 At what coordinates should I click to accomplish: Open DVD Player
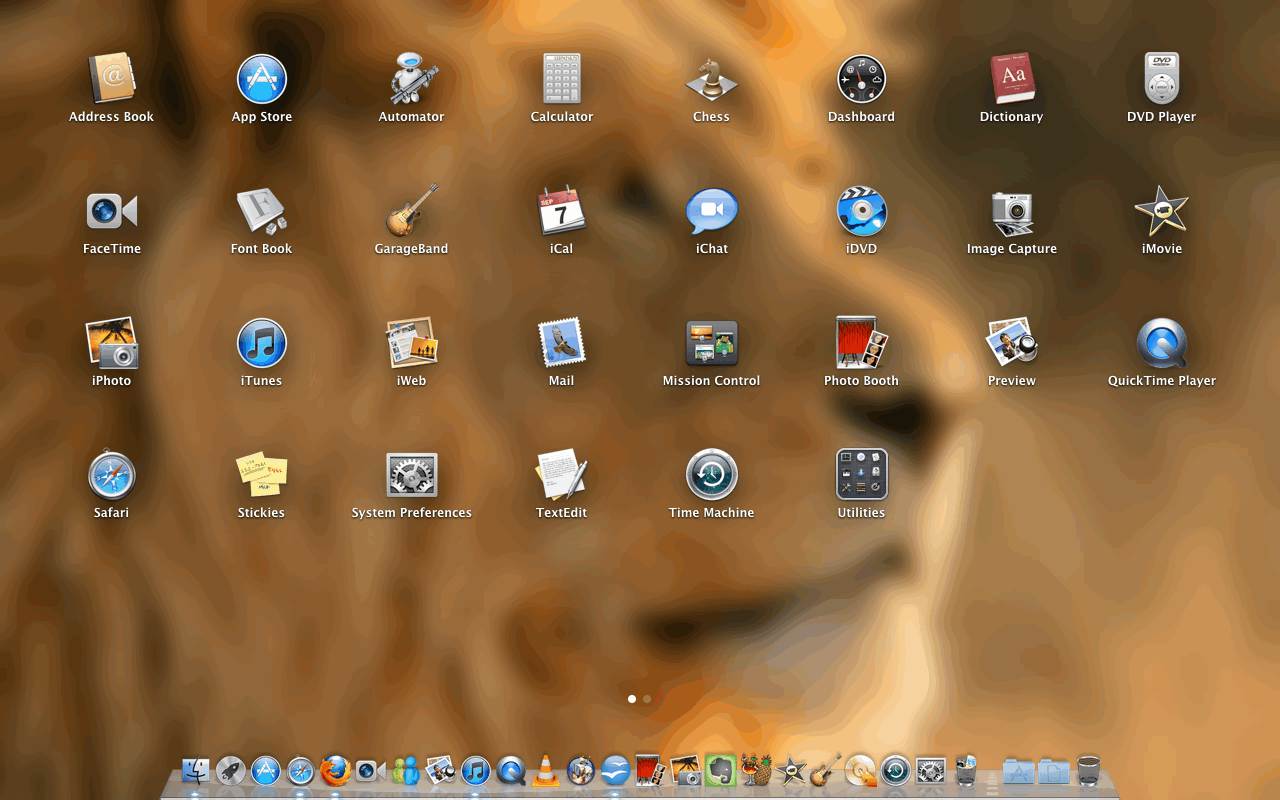(1161, 79)
